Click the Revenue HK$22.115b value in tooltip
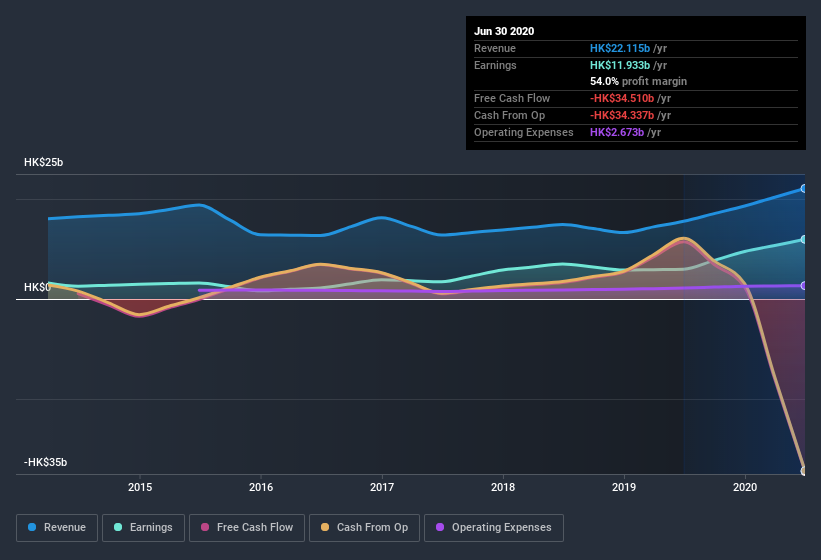Image resolution: width=821 pixels, height=560 pixels. (x=620, y=48)
